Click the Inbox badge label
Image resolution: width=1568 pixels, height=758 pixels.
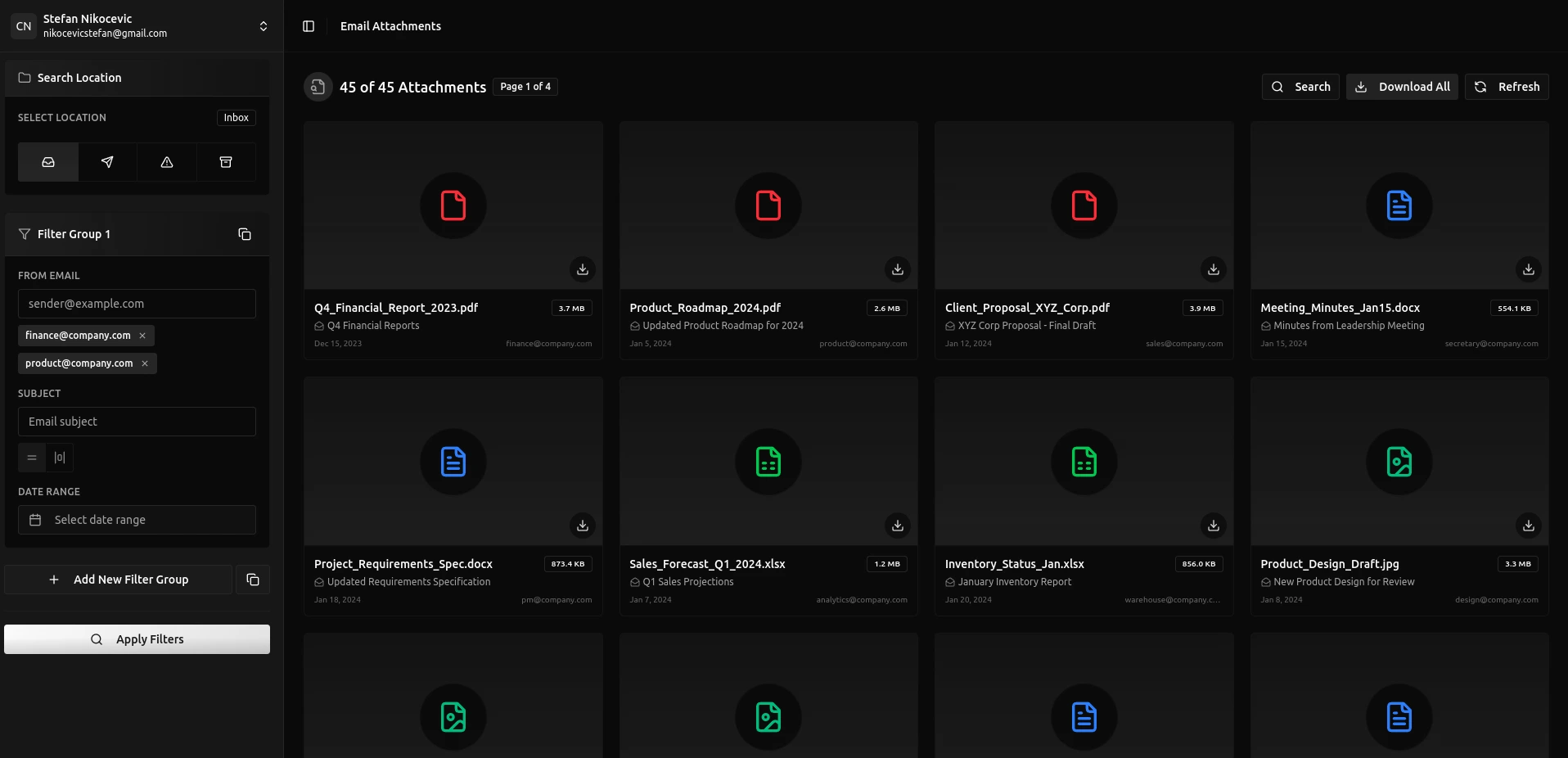(237, 118)
